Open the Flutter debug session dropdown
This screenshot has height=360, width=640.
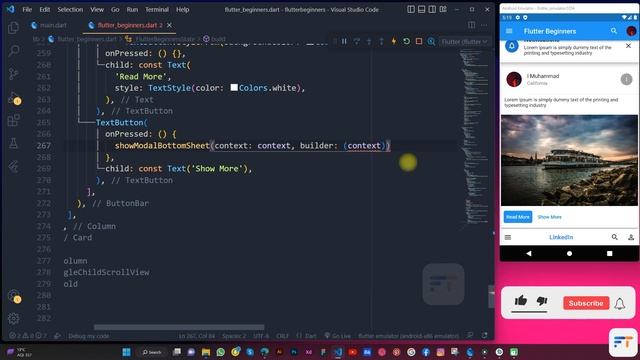(464, 42)
